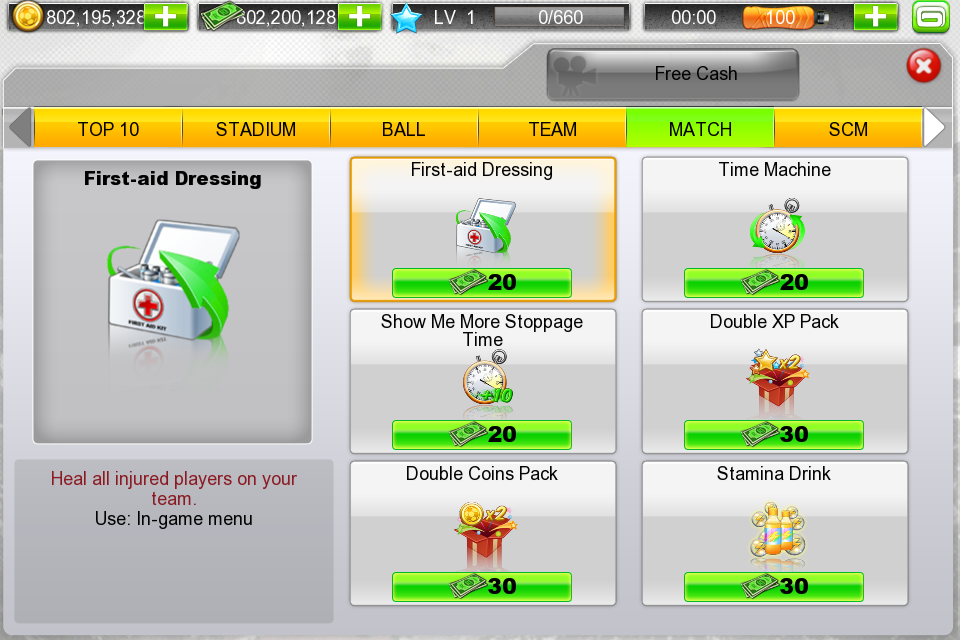Switch to the STADIUM tab
Screen dimensions: 960x640
256,128
